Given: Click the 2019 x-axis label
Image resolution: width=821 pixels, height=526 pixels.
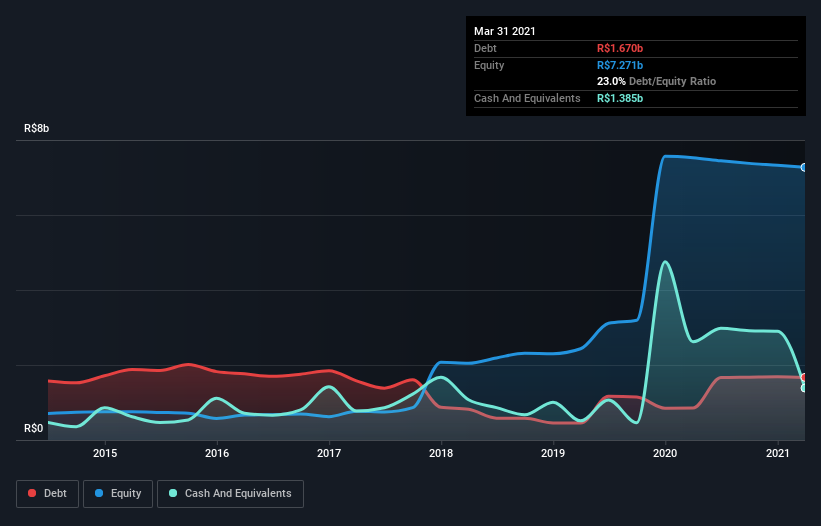Looking at the screenshot, I should tap(553, 453).
